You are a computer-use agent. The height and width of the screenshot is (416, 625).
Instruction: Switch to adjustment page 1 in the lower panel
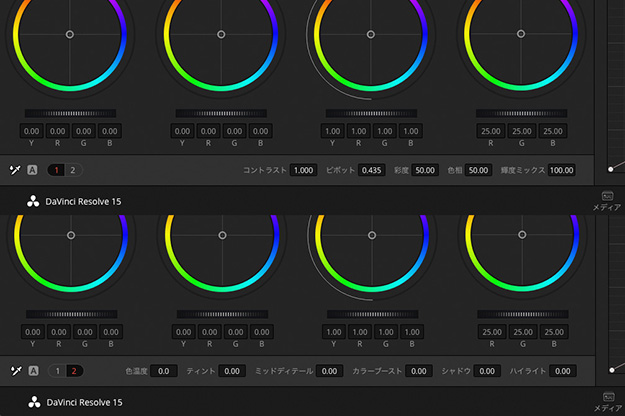[58, 371]
